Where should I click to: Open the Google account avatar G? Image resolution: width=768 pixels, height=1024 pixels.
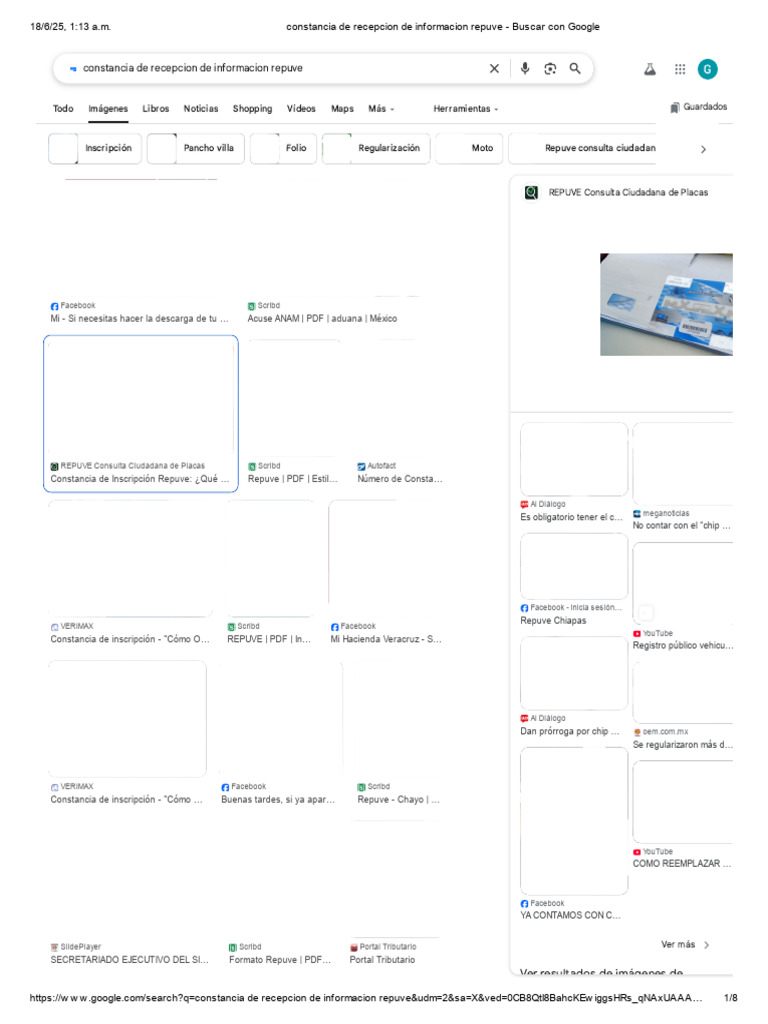pos(707,69)
